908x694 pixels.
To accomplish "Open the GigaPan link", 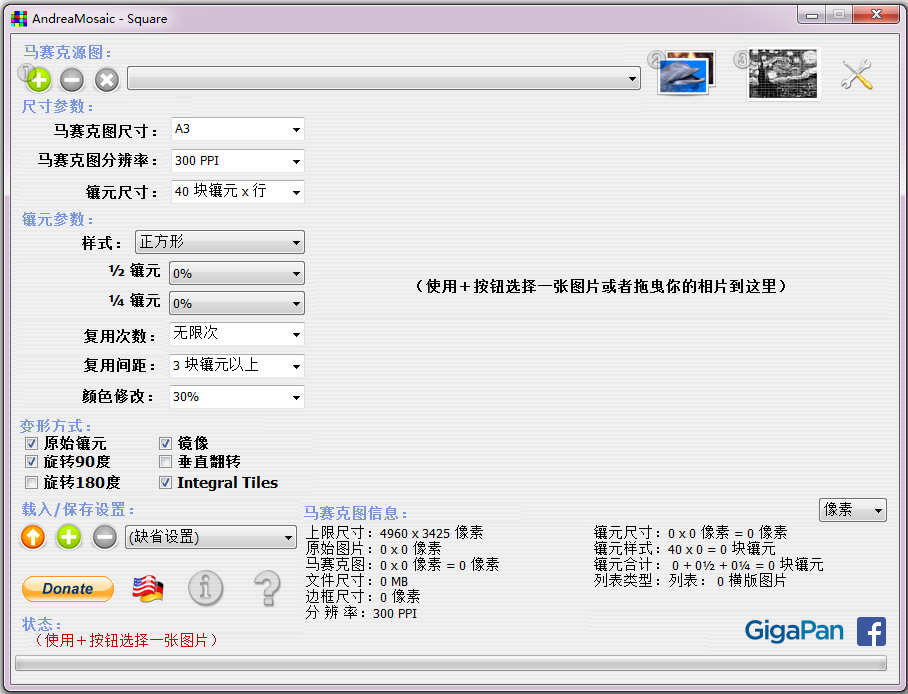I will pos(794,631).
